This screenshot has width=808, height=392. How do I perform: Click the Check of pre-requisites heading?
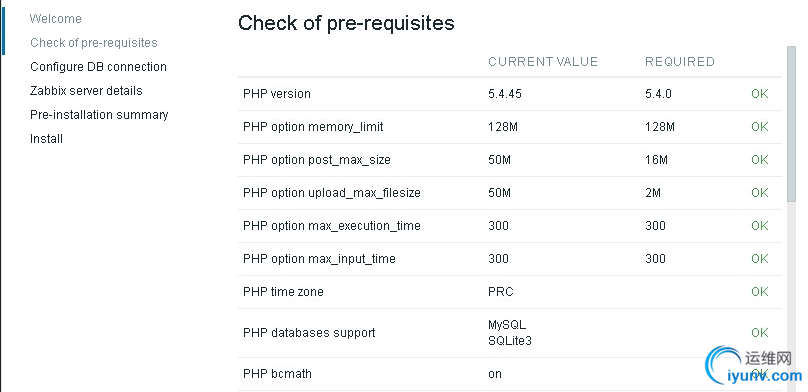346,23
